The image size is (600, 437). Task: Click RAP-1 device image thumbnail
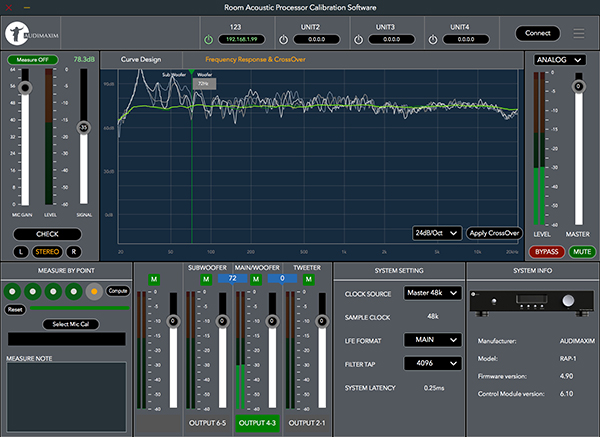point(532,303)
